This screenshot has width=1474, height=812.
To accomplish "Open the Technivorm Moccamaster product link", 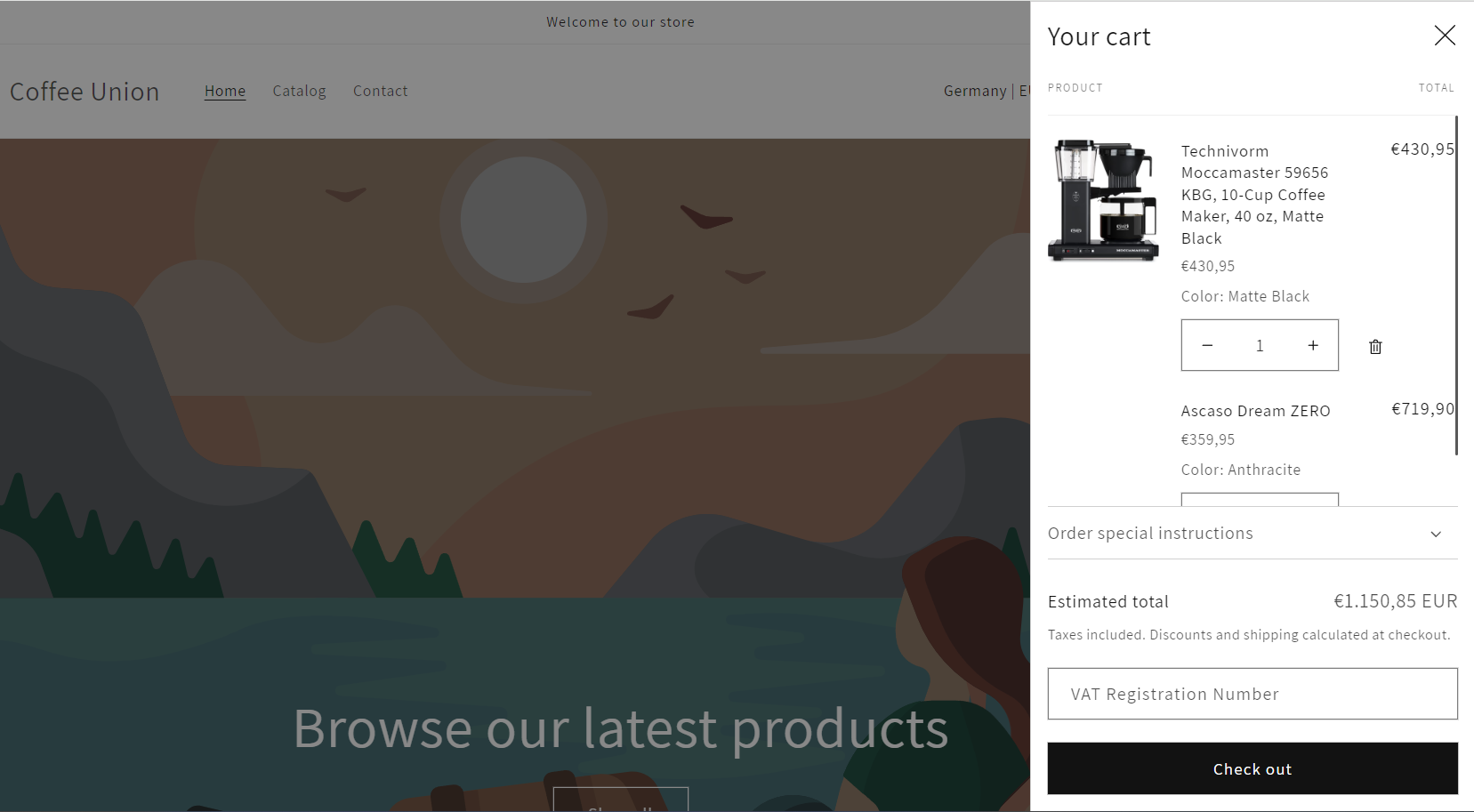I will pyautogui.click(x=1254, y=195).
